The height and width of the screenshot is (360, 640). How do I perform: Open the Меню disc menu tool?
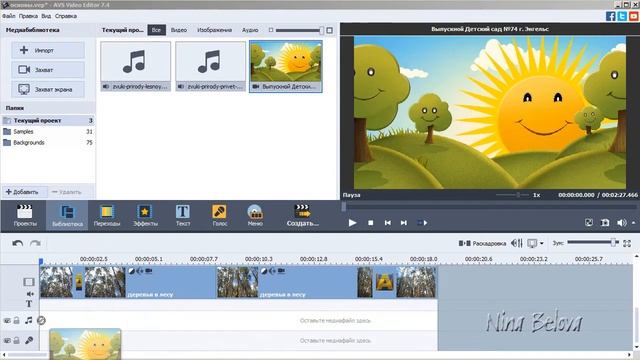pos(255,216)
